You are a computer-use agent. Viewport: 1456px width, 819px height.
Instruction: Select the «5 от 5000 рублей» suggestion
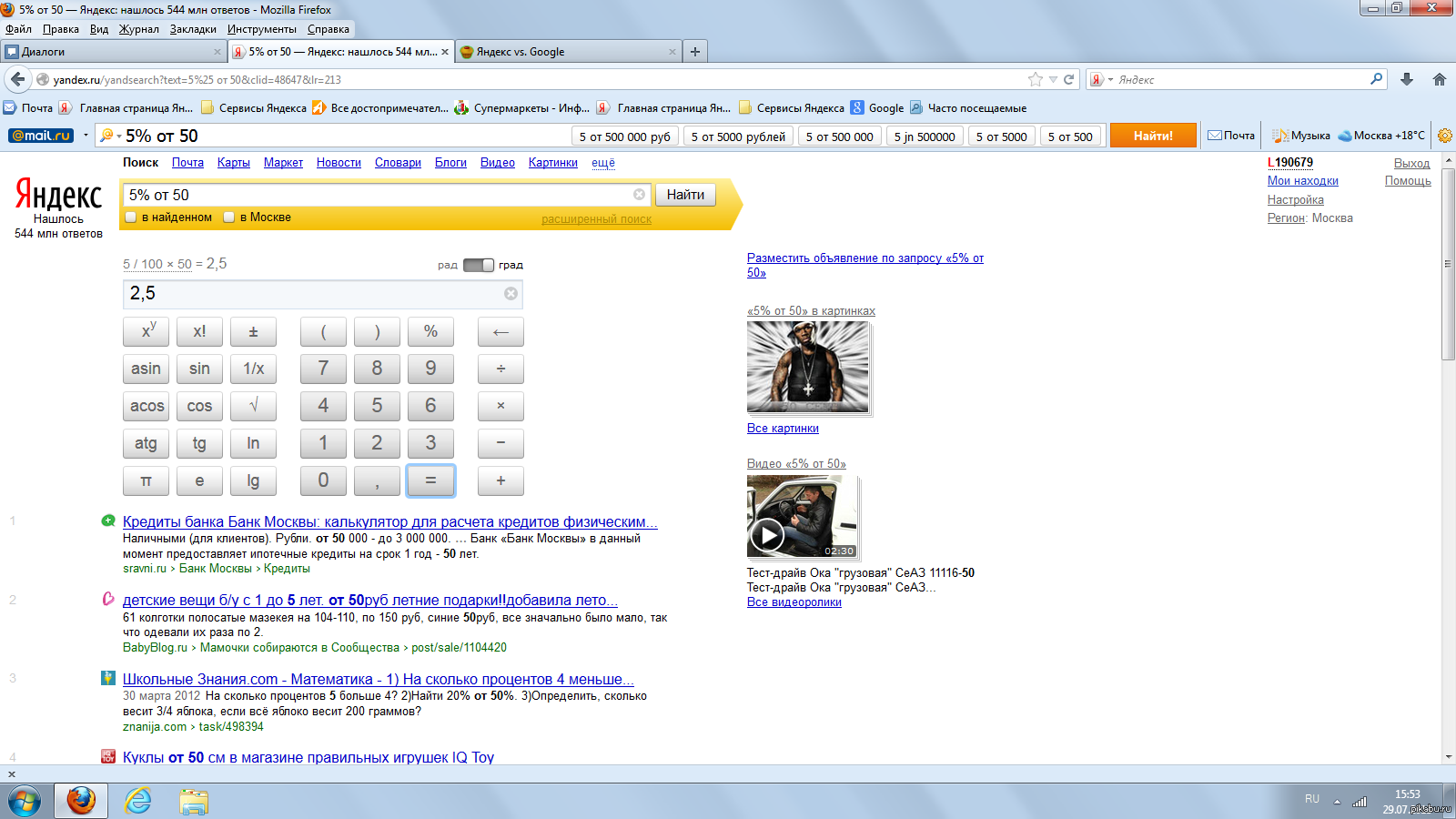(x=738, y=136)
